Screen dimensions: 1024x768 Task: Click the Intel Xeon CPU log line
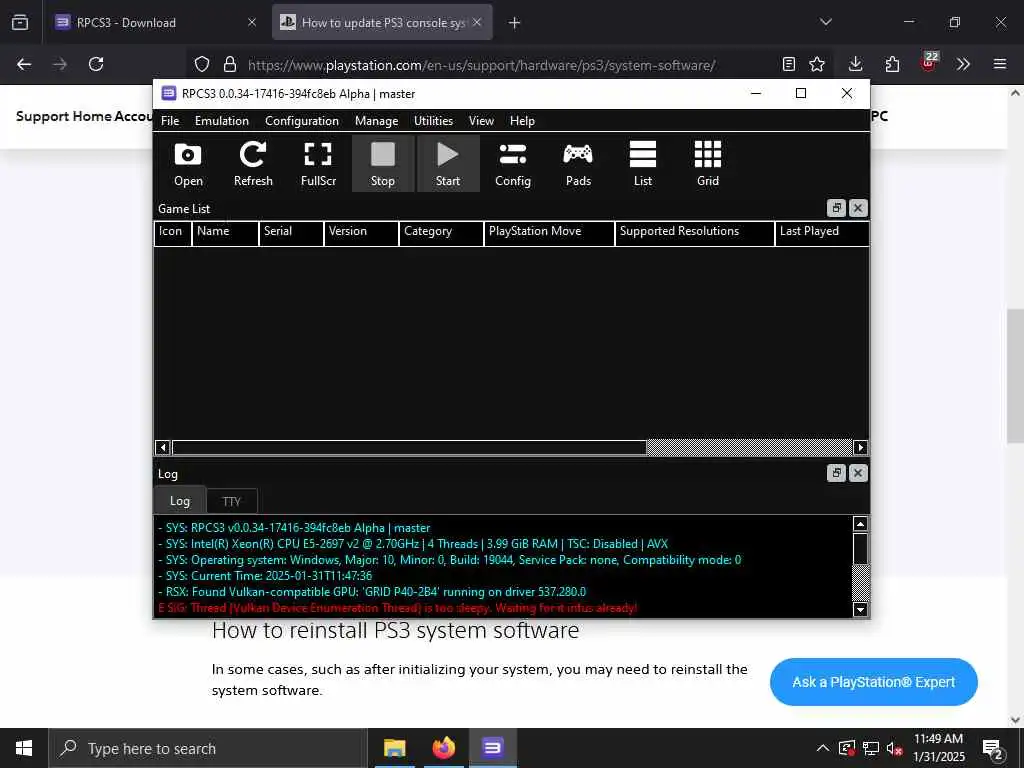click(413, 544)
